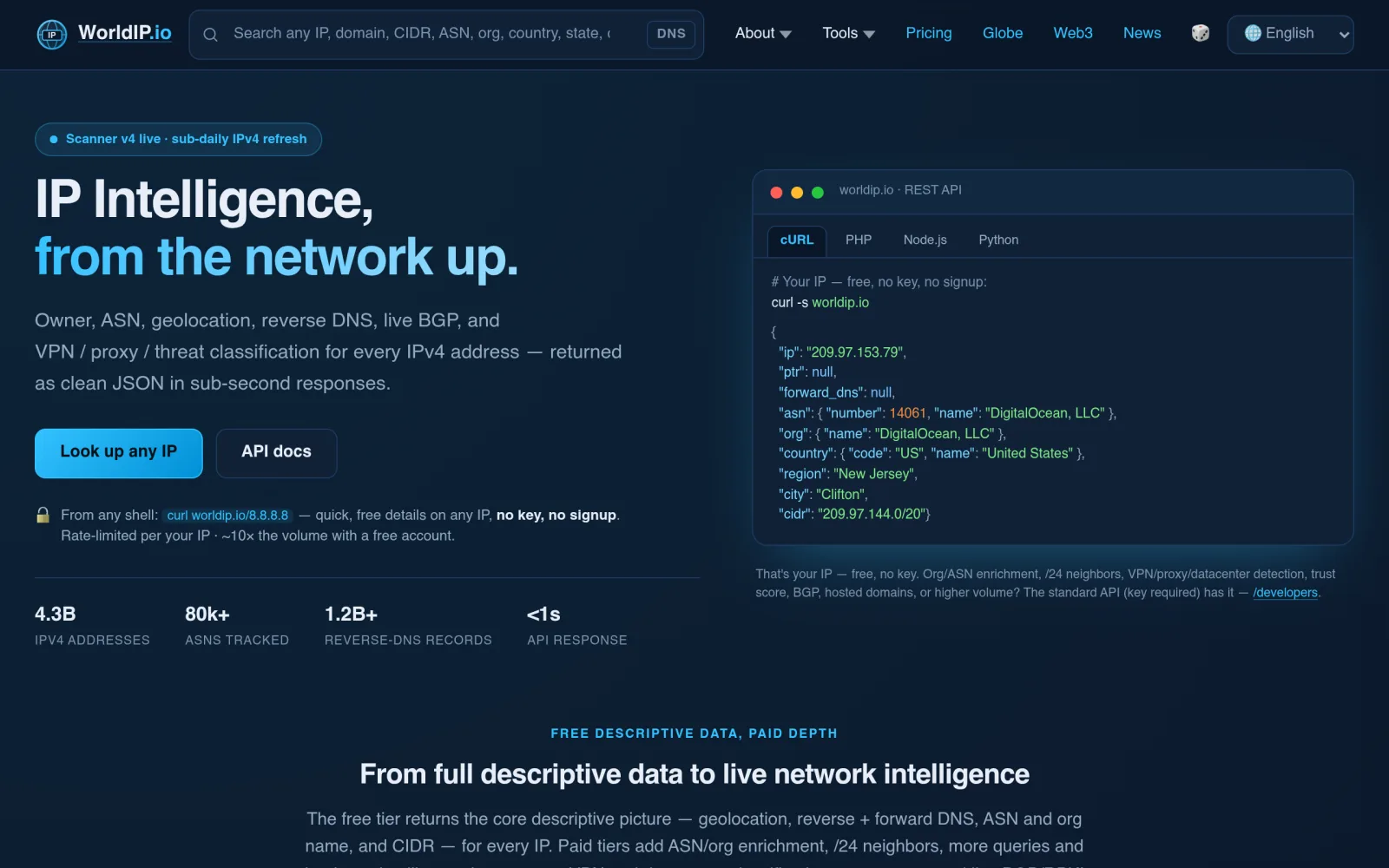Focus the IP/domain search input field
Screen dimensions: 1389x868
pos(424,34)
